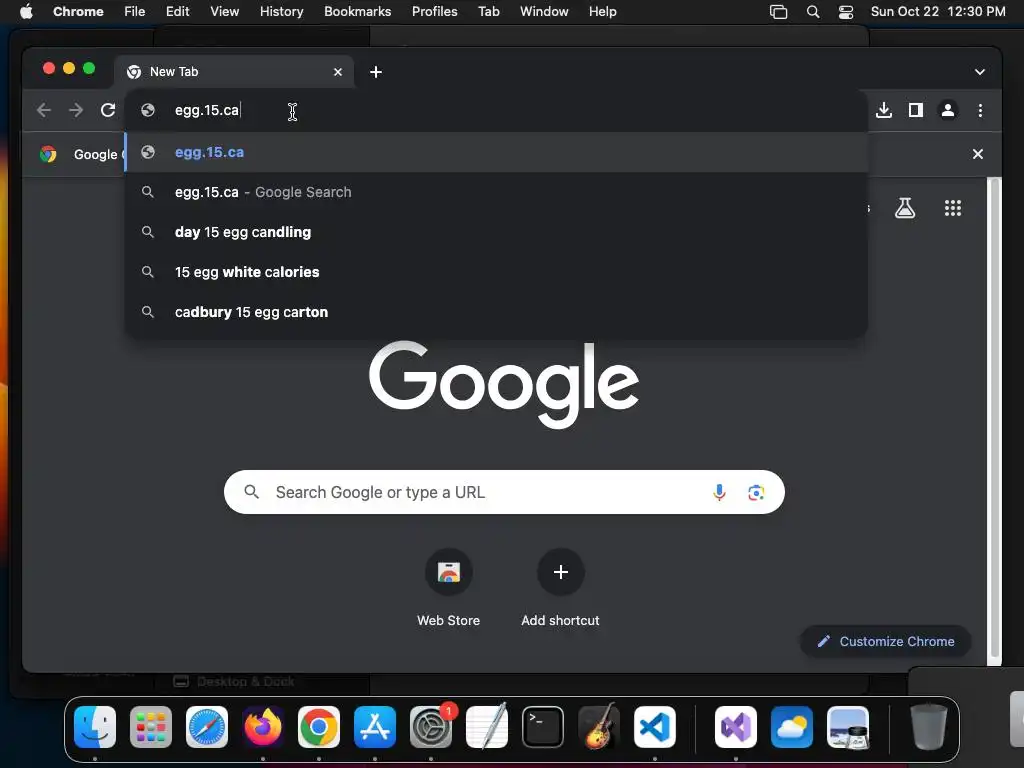Click the page vertical scrollbar
Image resolution: width=1024 pixels, height=768 pixels.
click(x=995, y=418)
